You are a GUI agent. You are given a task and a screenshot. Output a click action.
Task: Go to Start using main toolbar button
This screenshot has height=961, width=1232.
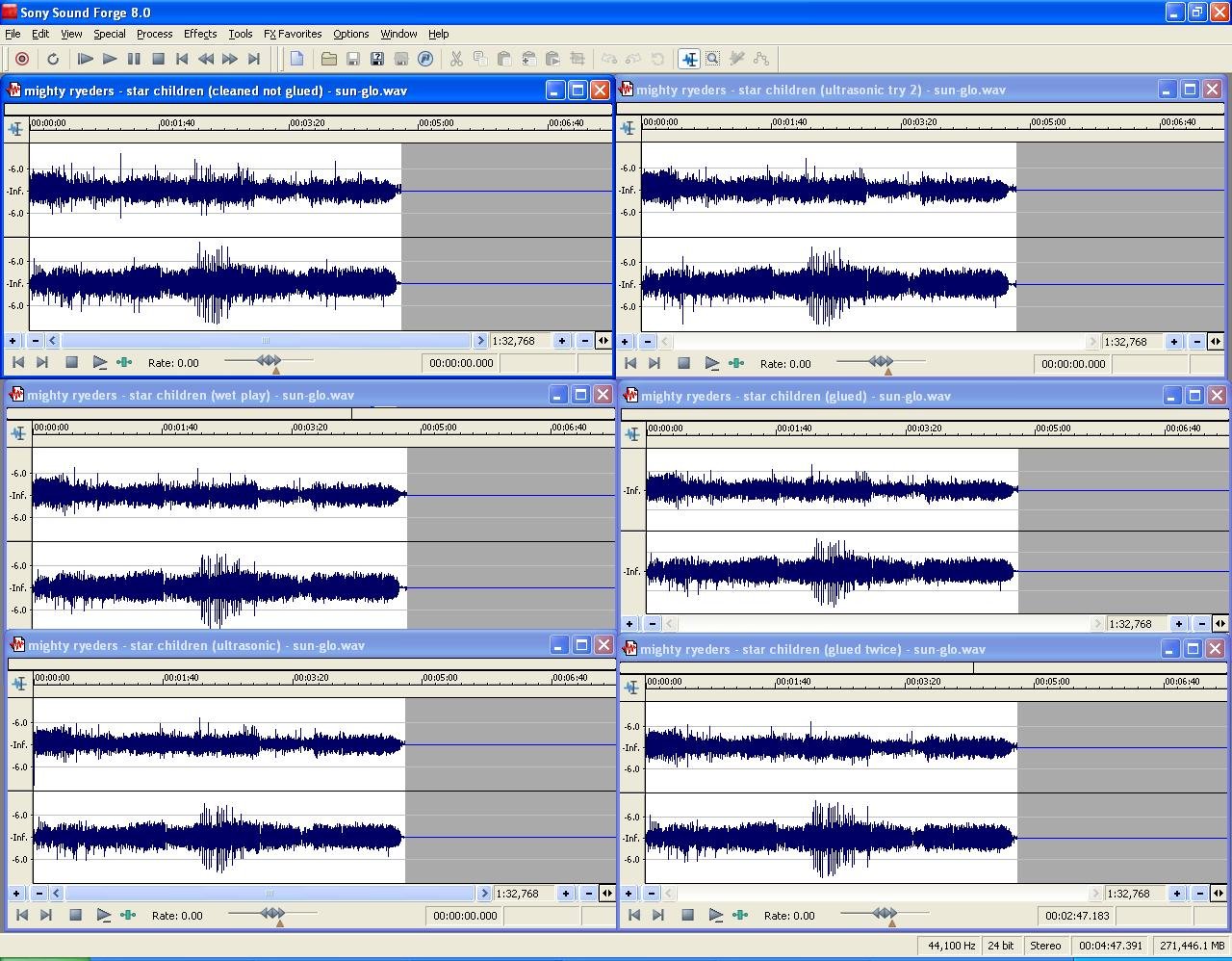coord(182,59)
